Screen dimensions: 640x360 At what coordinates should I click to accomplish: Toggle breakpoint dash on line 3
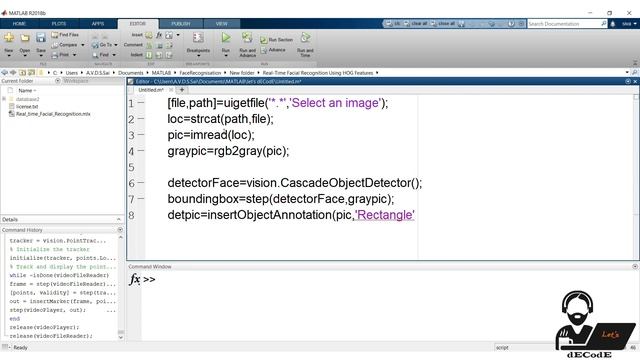coord(141,135)
